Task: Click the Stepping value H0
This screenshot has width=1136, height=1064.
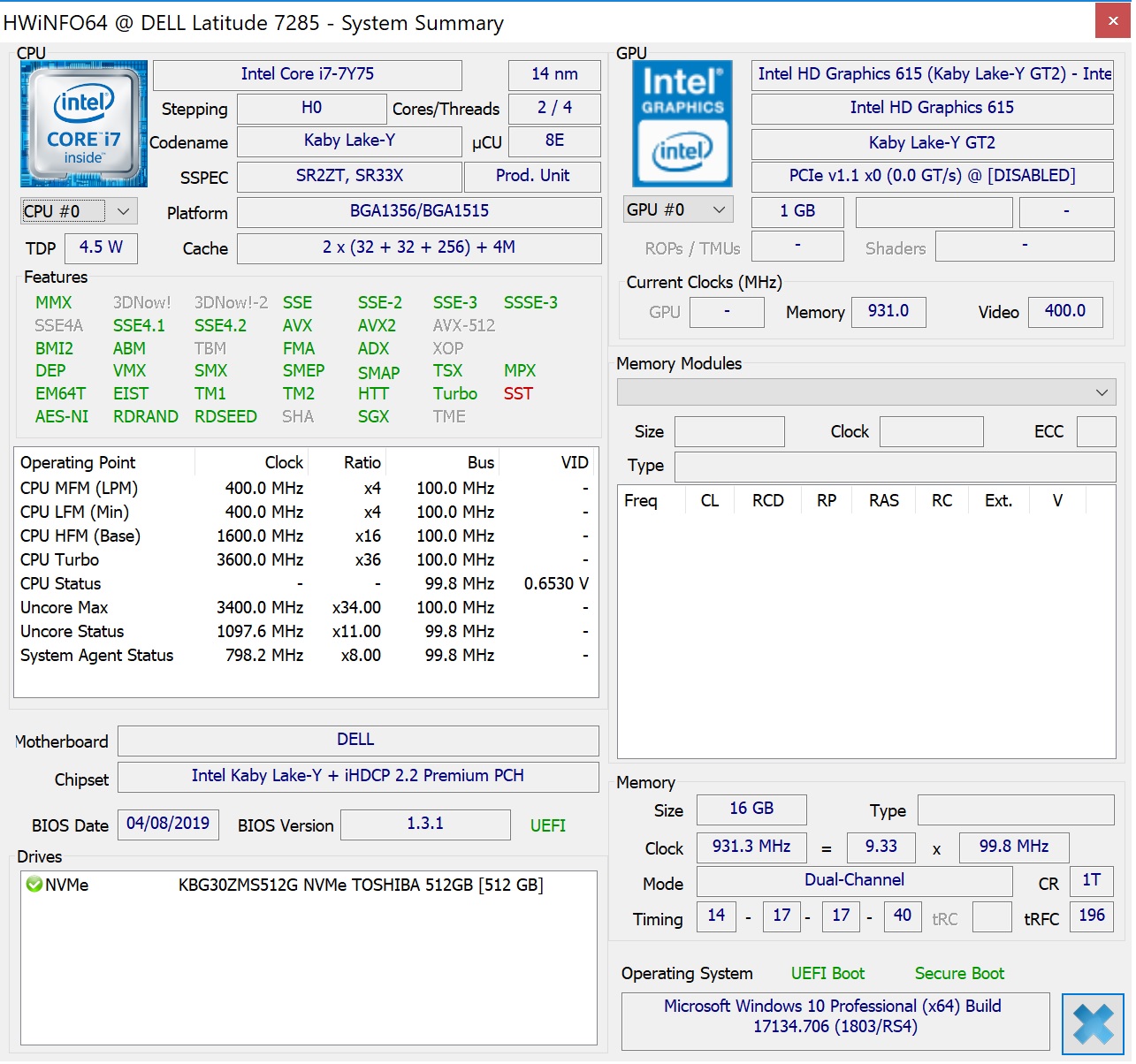Action: (x=312, y=108)
